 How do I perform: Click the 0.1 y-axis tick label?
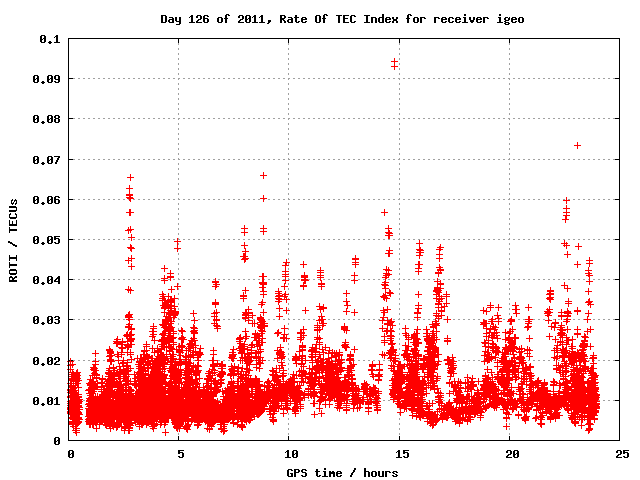(x=50, y=38)
